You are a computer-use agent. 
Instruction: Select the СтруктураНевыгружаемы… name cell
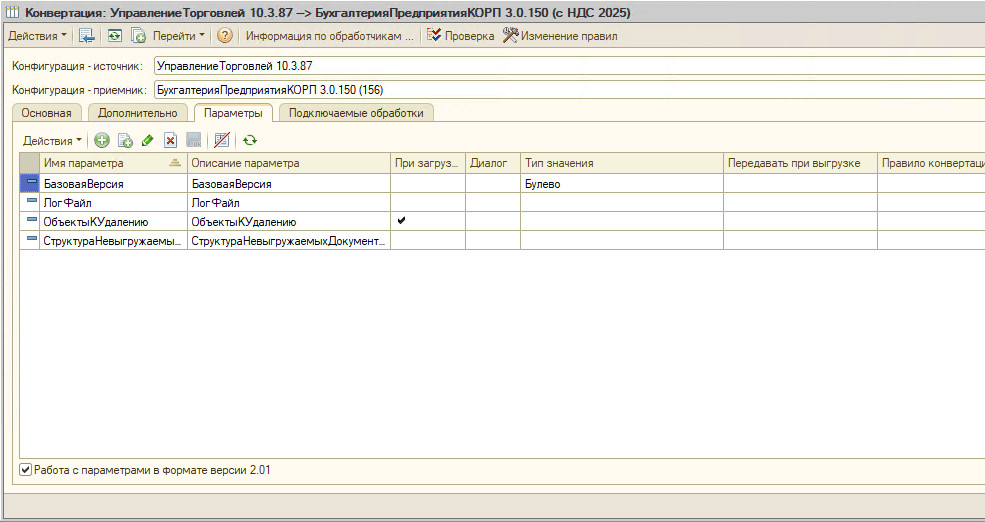coord(114,240)
